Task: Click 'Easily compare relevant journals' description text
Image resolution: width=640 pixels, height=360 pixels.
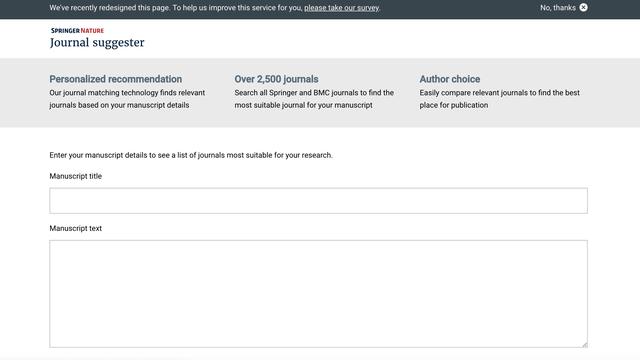Action: pos(500,99)
